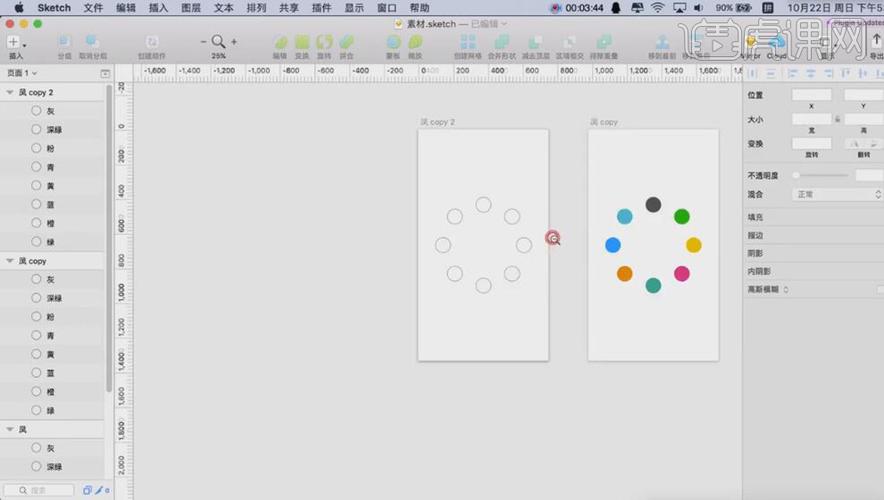
Task: Click the 旋转 (Rotate) toolbar icon
Action: click(324, 43)
